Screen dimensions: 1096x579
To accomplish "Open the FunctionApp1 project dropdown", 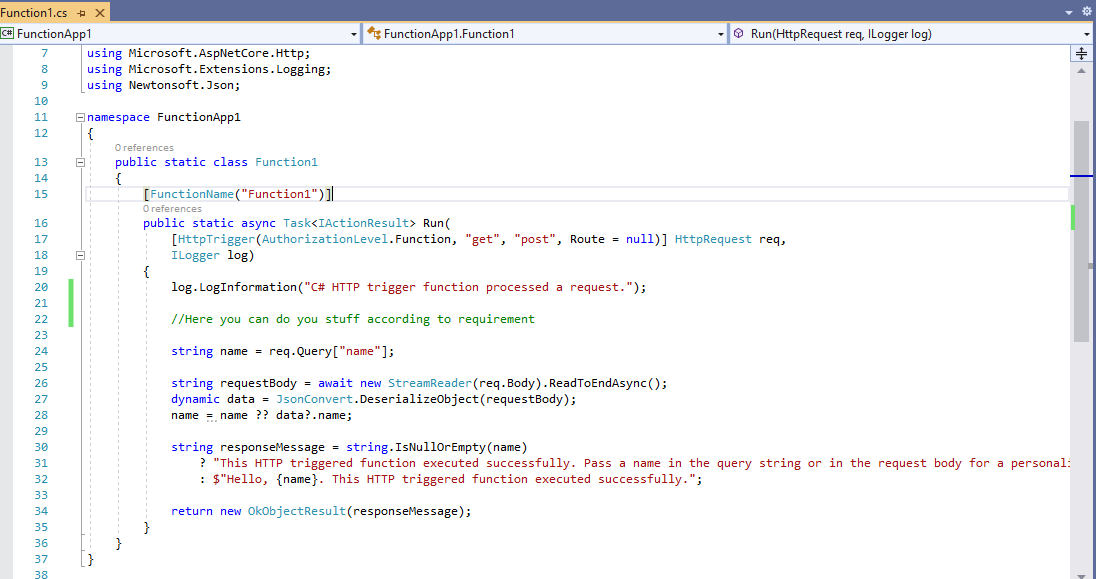I will pos(352,33).
